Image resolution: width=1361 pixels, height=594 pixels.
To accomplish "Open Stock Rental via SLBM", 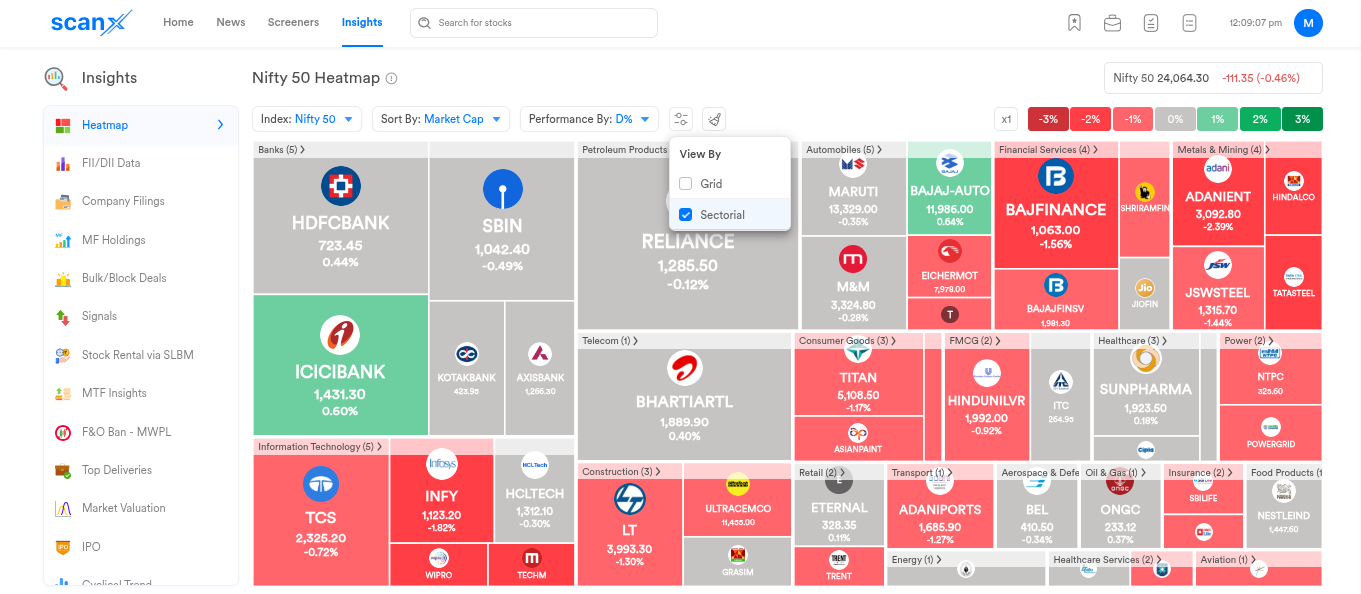I will (x=141, y=355).
